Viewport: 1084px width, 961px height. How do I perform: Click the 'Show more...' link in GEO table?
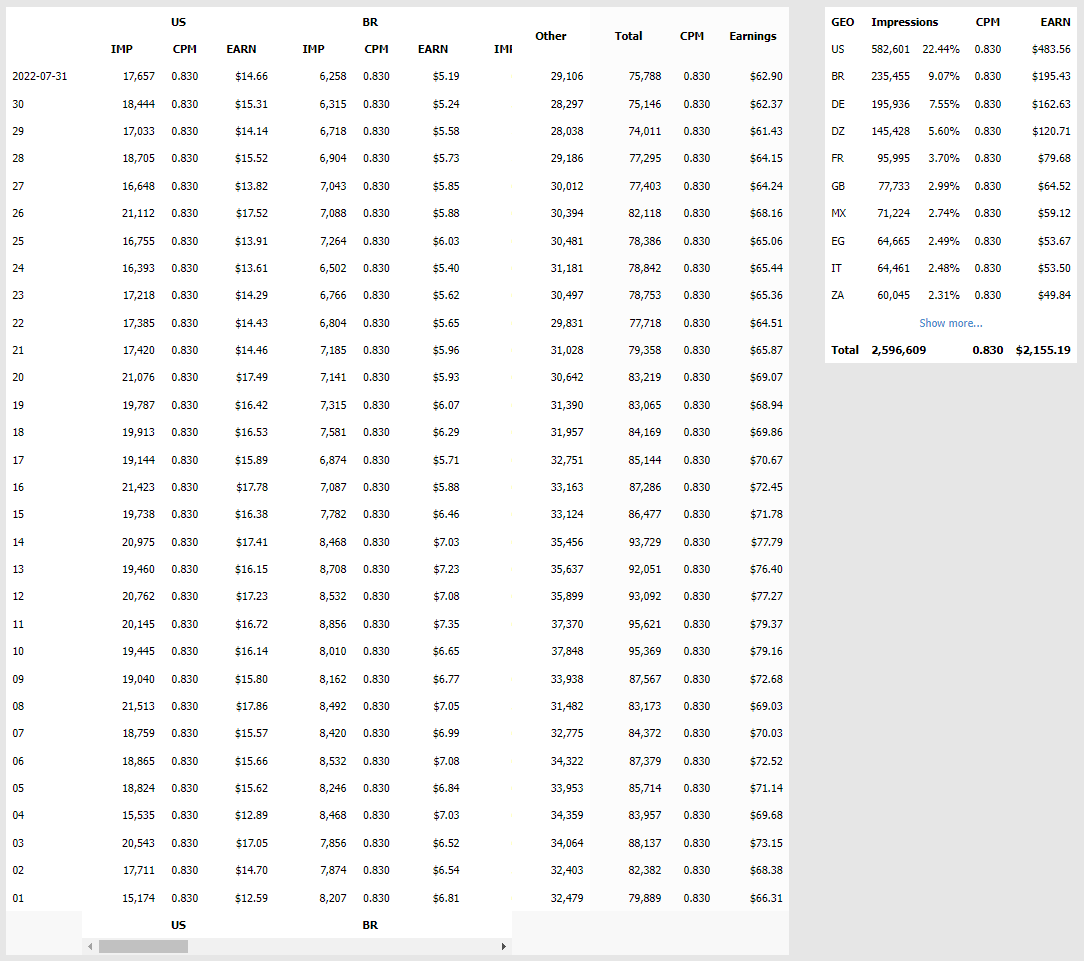[951, 323]
